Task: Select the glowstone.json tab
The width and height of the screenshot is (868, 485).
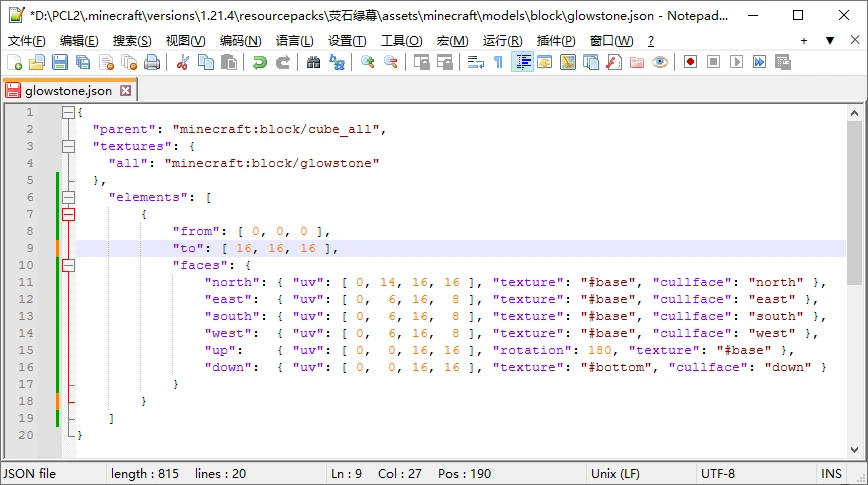Action: [x=68, y=91]
